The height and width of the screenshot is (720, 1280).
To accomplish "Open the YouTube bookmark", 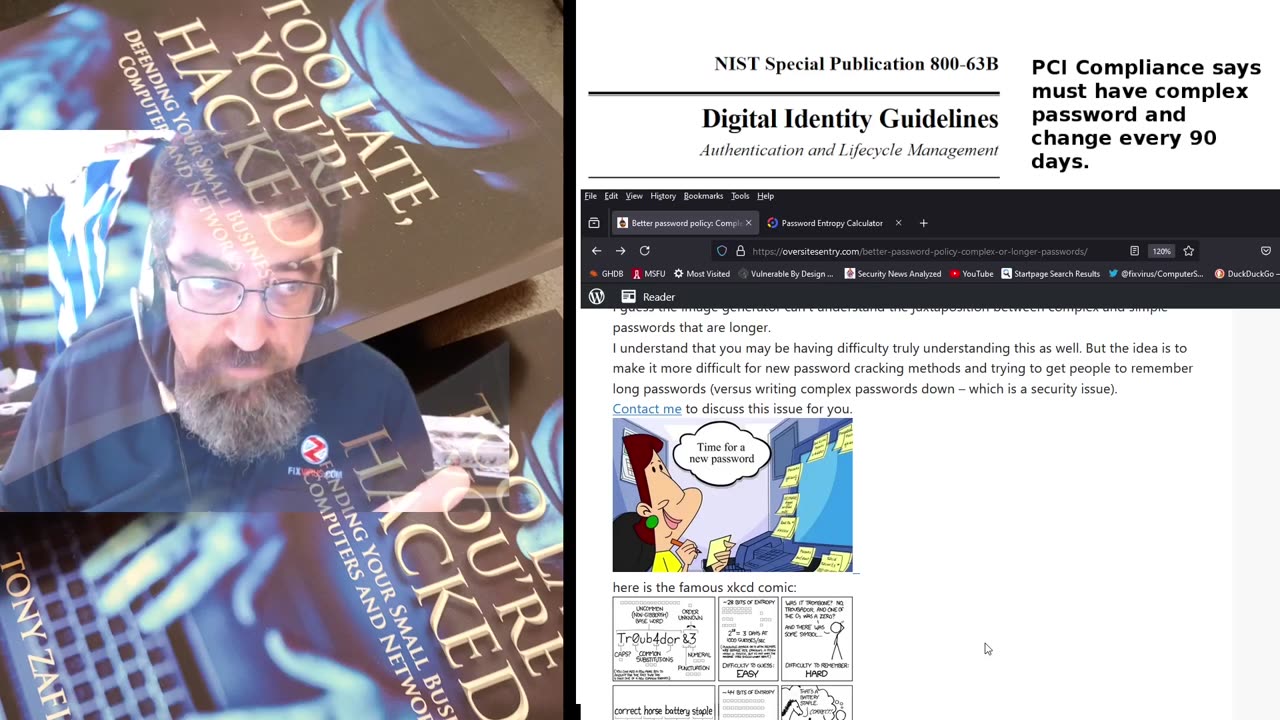I will [972, 274].
